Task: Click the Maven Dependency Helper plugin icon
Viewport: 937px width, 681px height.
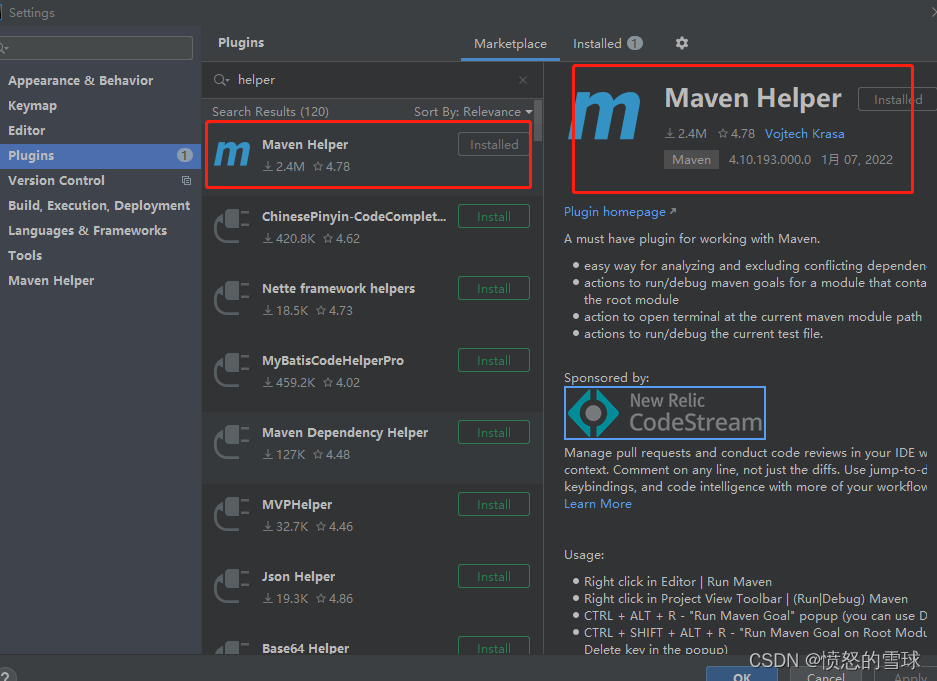Action: pyautogui.click(x=232, y=442)
